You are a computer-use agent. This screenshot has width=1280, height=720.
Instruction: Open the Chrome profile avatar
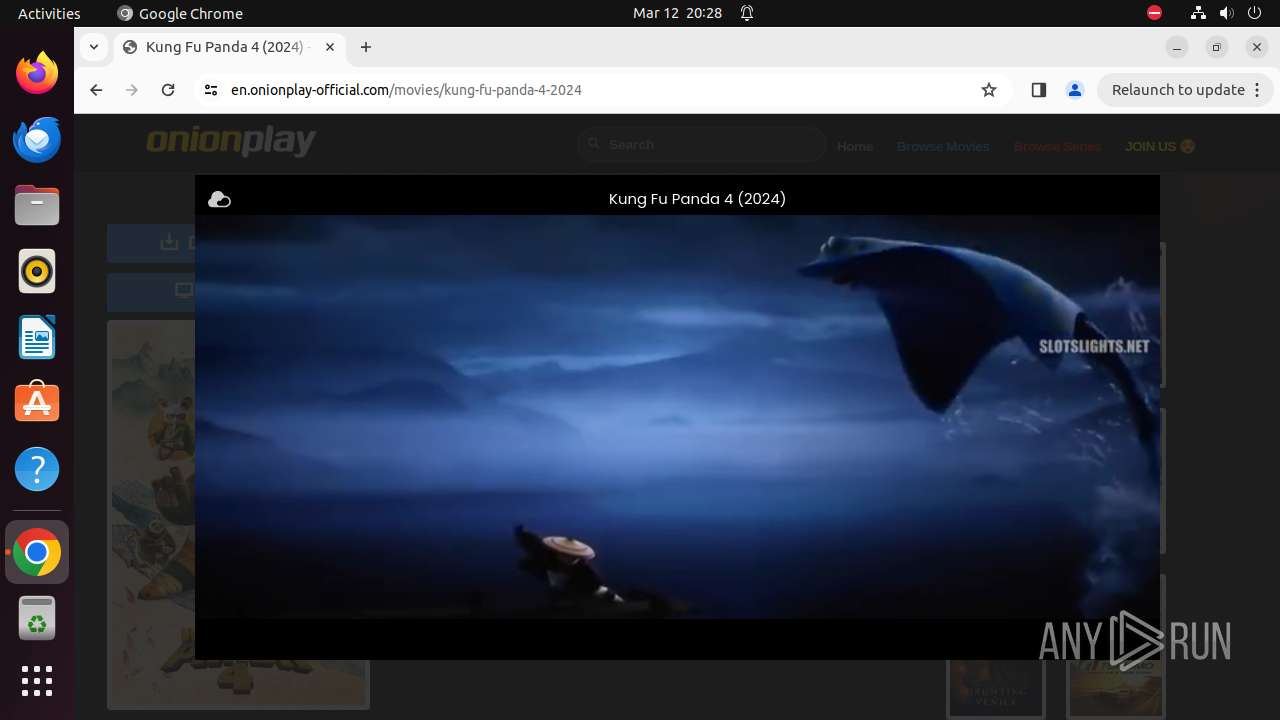click(1075, 90)
